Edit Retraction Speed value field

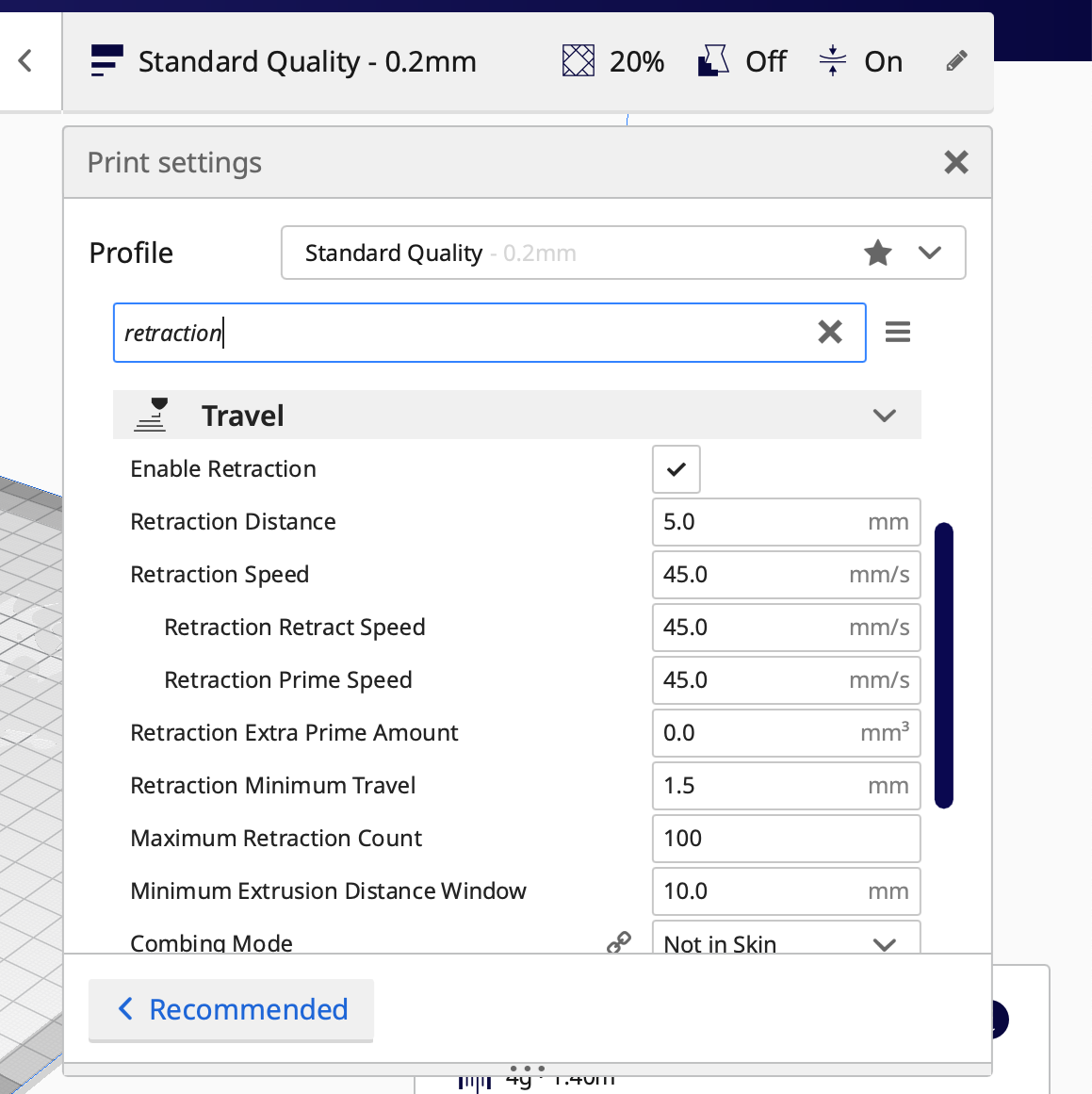(x=787, y=575)
